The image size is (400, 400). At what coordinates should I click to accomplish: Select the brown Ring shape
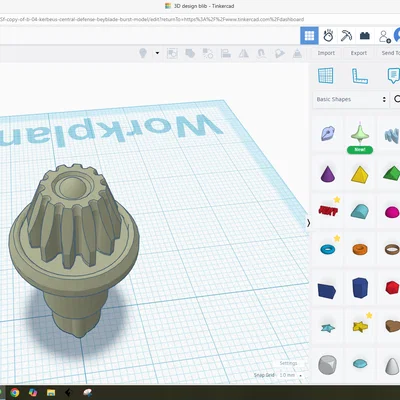(x=392, y=249)
